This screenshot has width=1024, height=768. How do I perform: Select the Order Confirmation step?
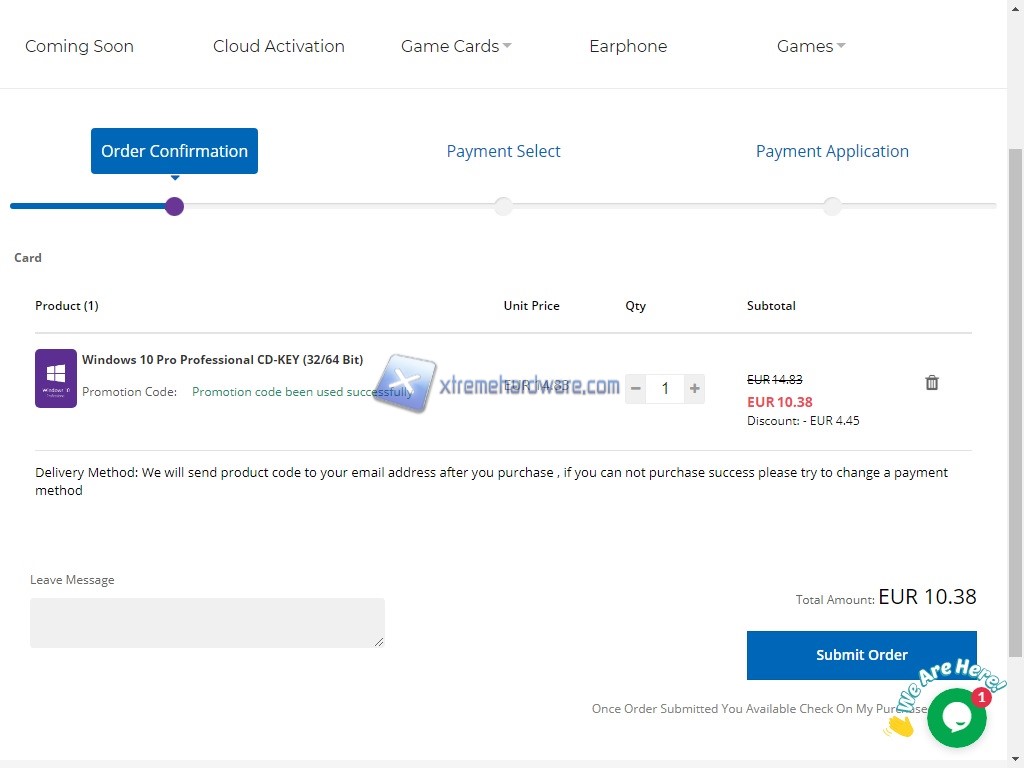pyautogui.click(x=174, y=151)
